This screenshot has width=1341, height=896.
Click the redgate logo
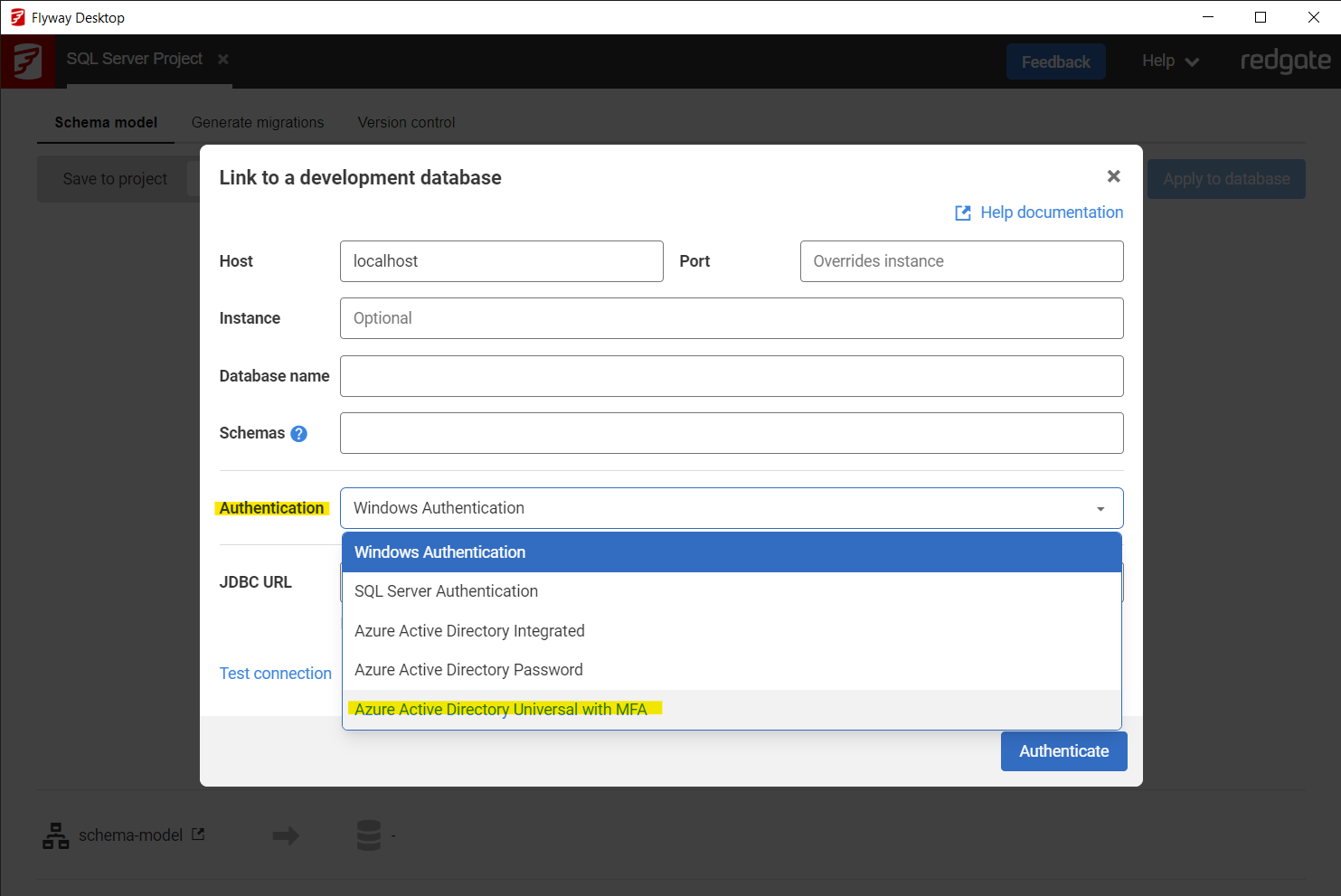1285,61
